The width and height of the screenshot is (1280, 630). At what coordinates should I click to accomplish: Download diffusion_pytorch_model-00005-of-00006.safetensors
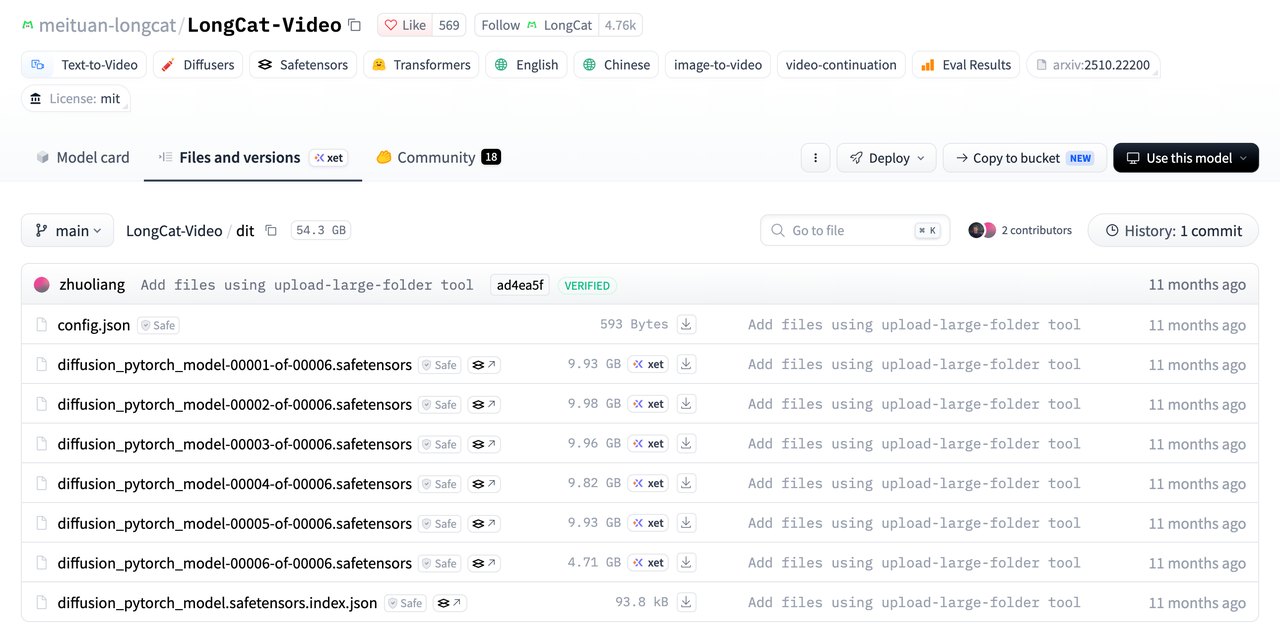click(x=686, y=523)
